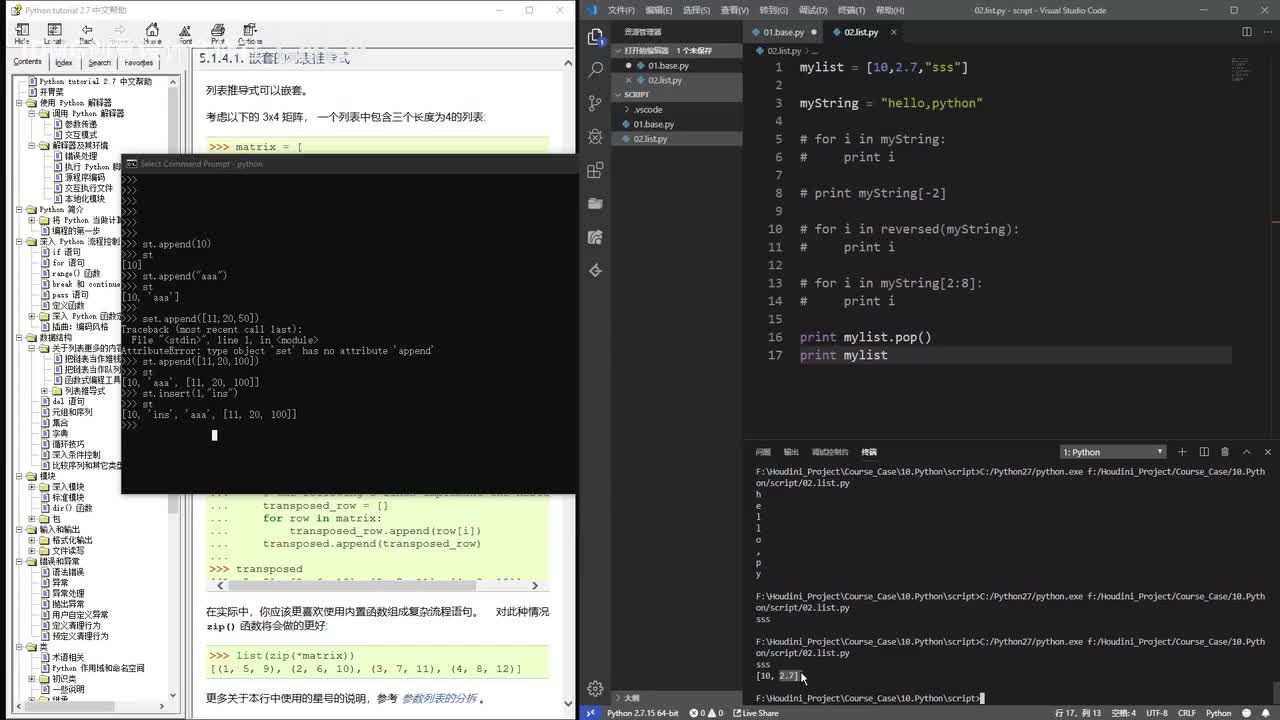This screenshot has height=720, width=1280.
Task: Select the terminal dropdown showing 1: Python
Action: [x=1113, y=452]
